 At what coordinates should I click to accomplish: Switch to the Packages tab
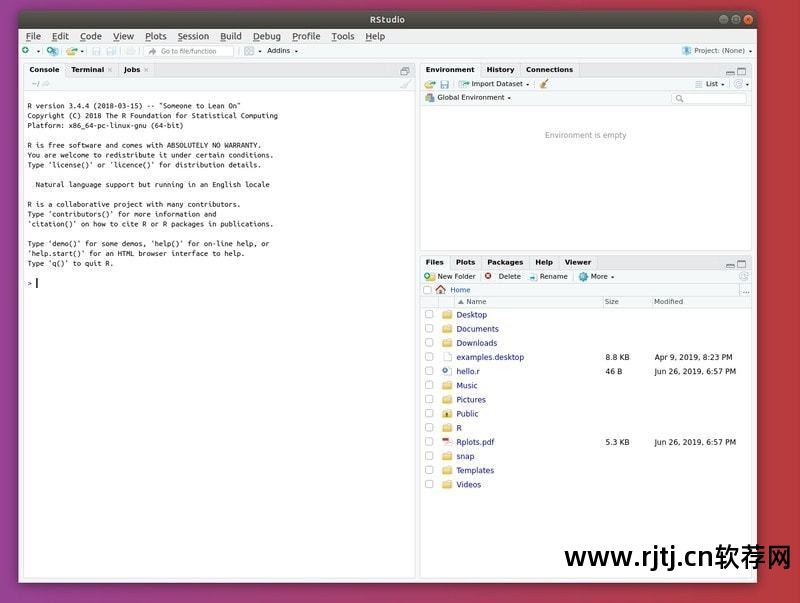point(505,262)
